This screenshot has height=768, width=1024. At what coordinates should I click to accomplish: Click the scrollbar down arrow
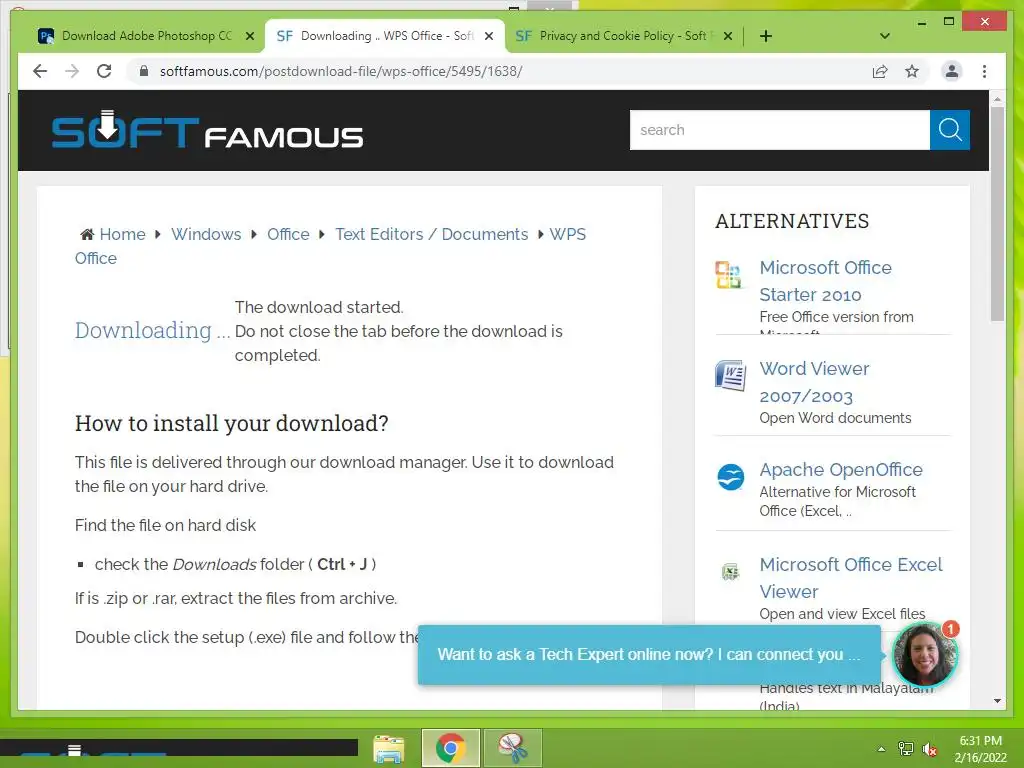[997, 701]
